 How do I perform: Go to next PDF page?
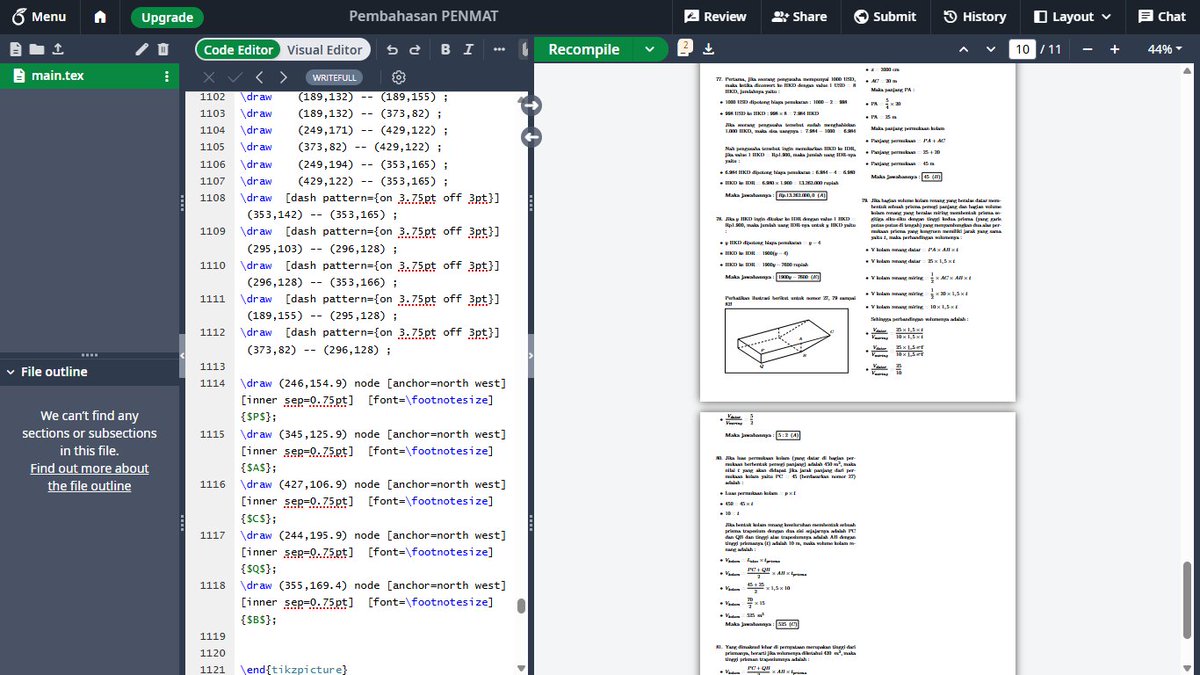pos(991,49)
